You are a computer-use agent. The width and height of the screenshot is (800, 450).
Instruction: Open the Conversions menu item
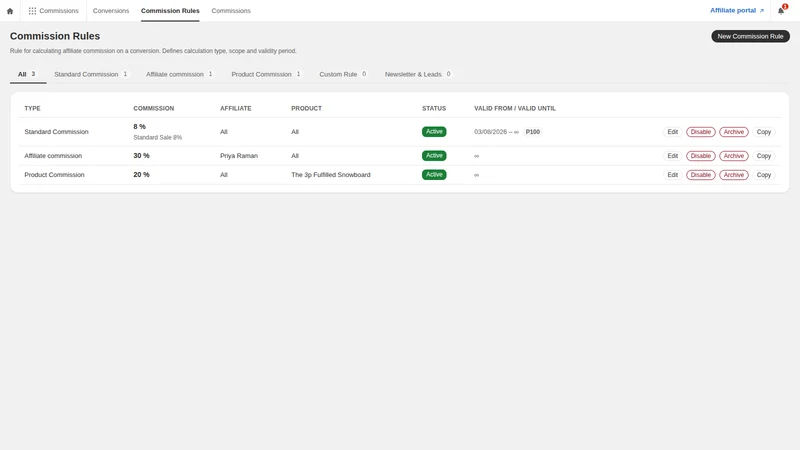(x=111, y=11)
